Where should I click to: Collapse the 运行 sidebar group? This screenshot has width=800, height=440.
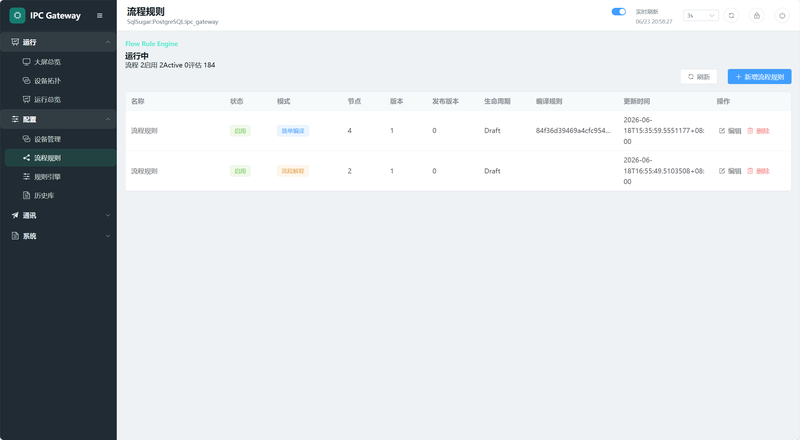(x=58, y=42)
